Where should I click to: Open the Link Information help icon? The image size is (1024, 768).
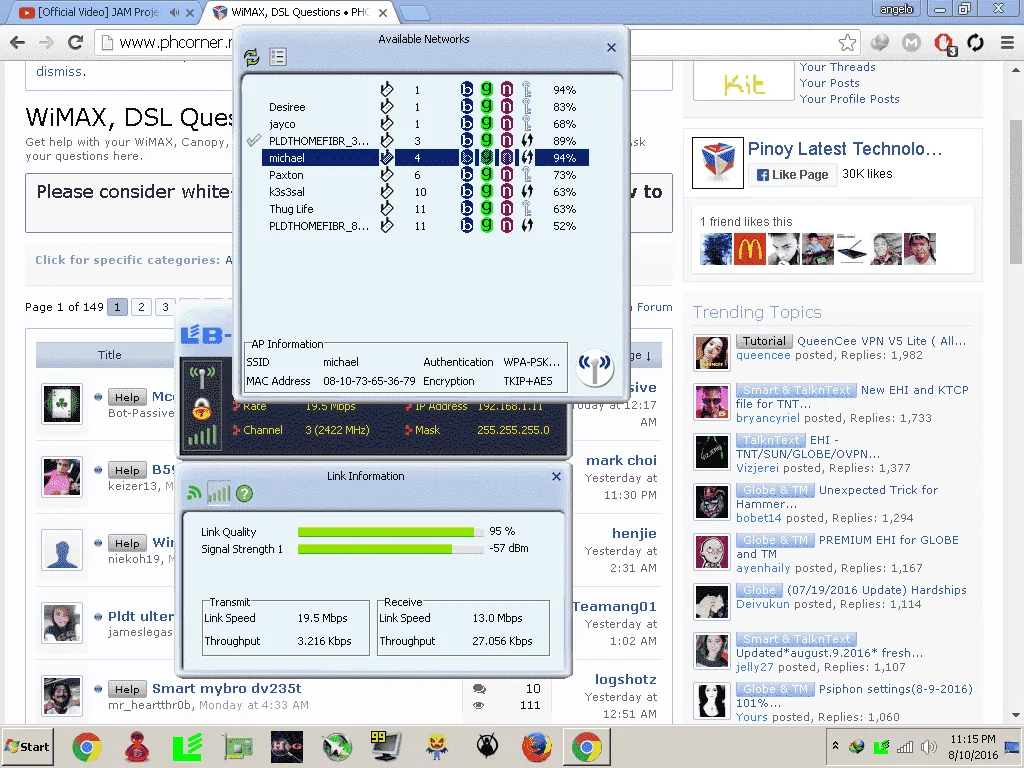click(x=244, y=494)
